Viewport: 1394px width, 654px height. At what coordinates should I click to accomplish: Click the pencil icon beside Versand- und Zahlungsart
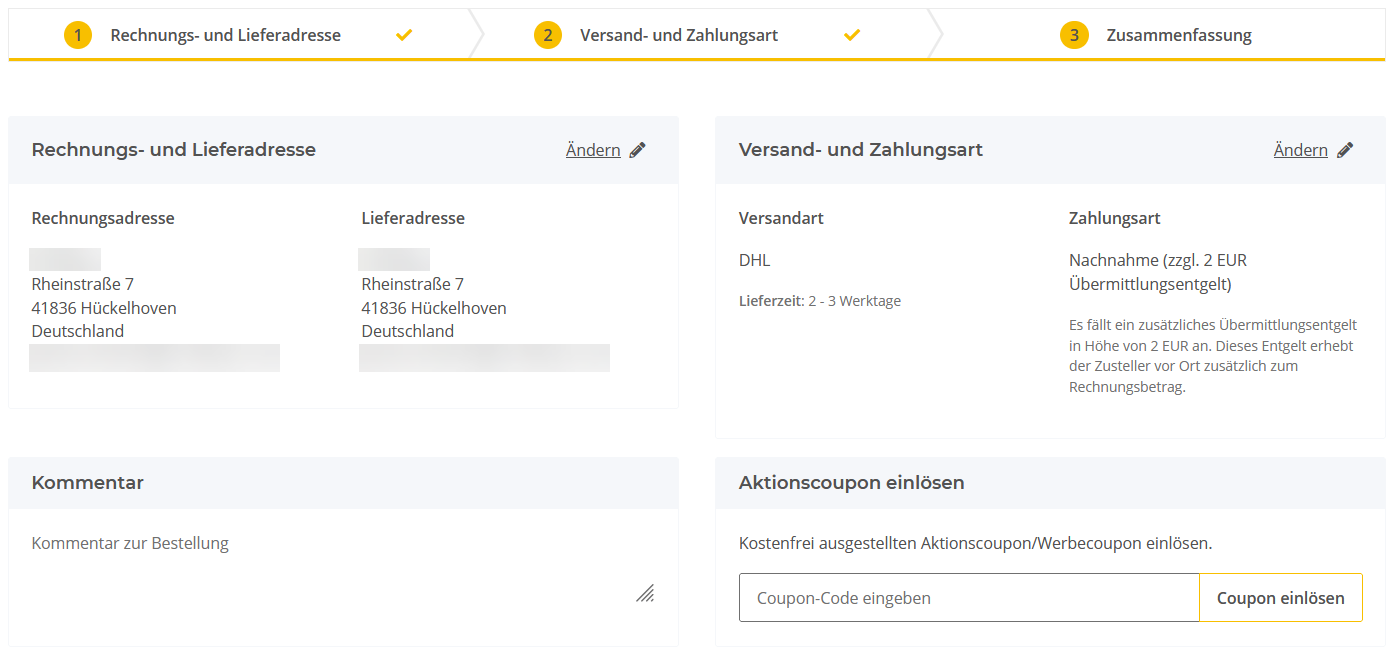(1345, 150)
